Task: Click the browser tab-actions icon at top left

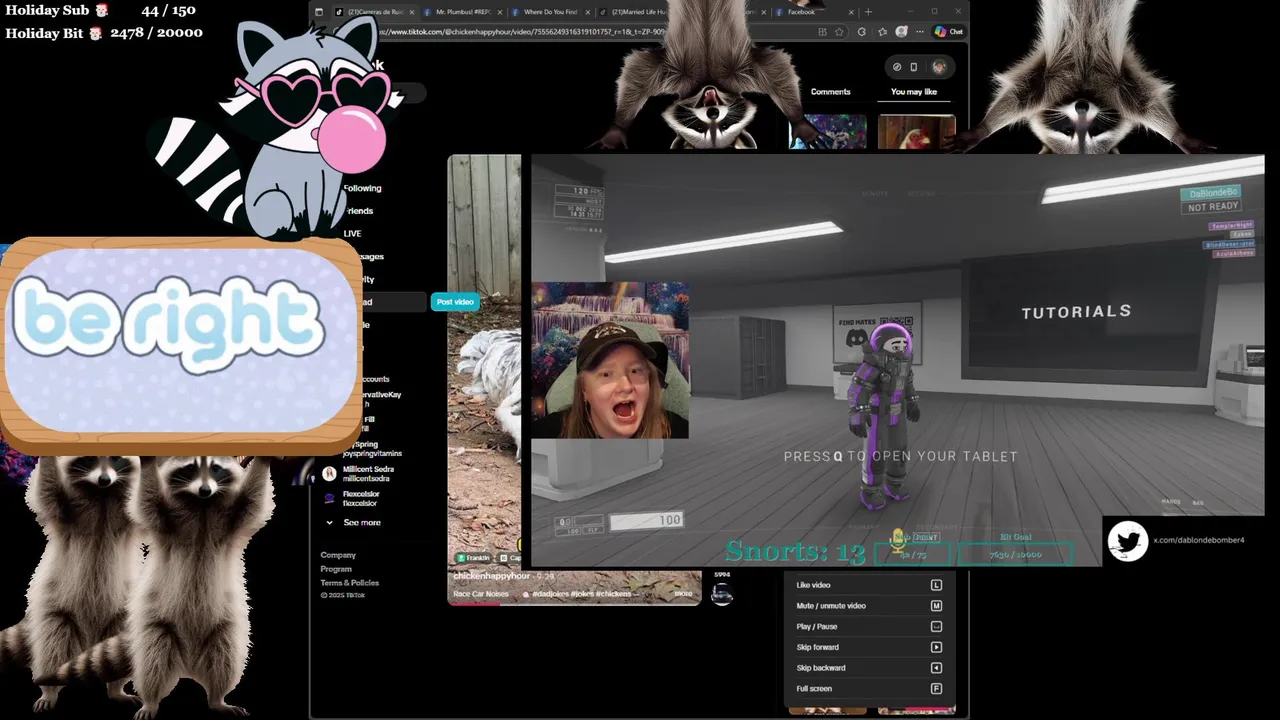Action: [320, 12]
